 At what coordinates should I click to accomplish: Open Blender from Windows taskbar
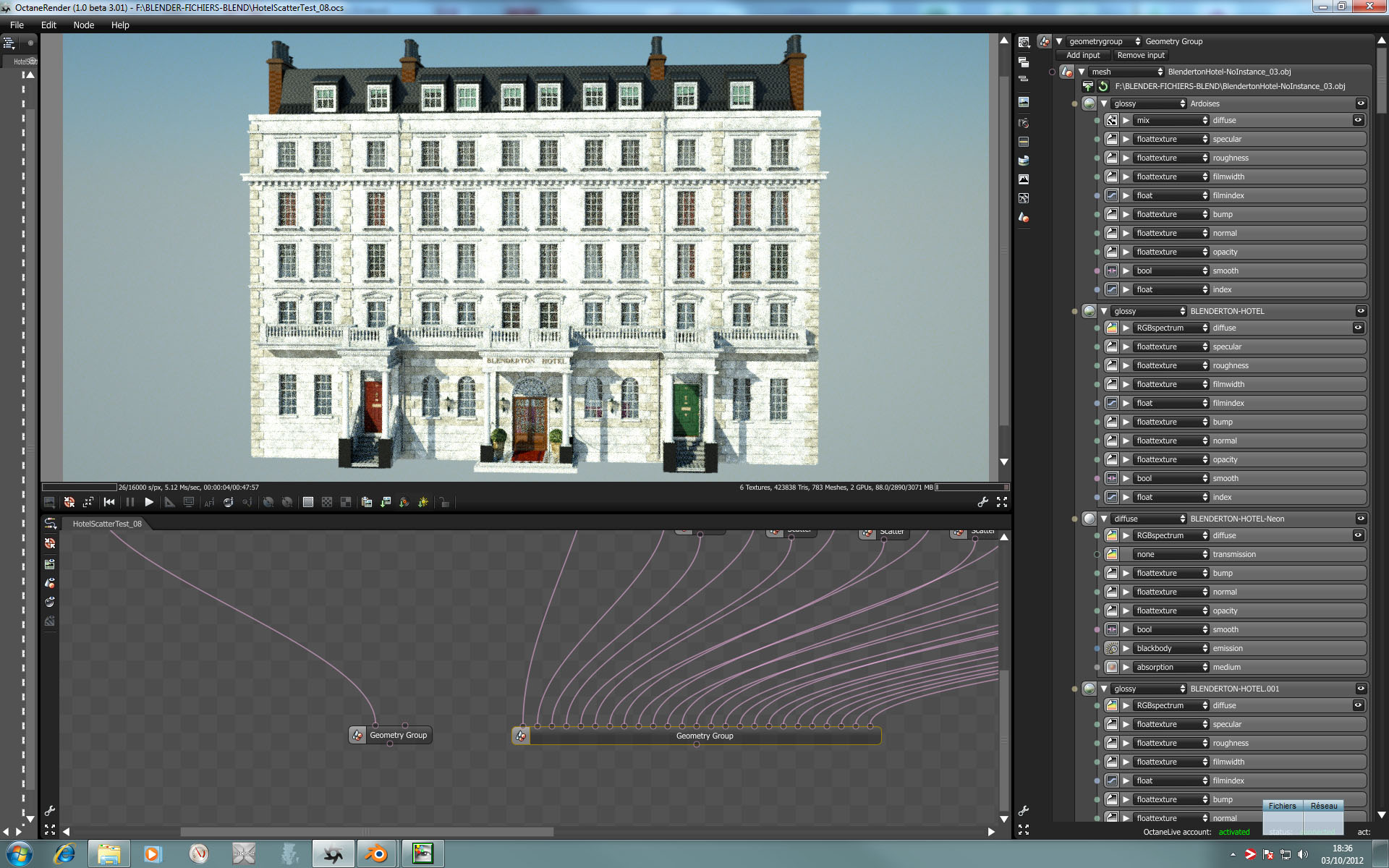[x=375, y=854]
